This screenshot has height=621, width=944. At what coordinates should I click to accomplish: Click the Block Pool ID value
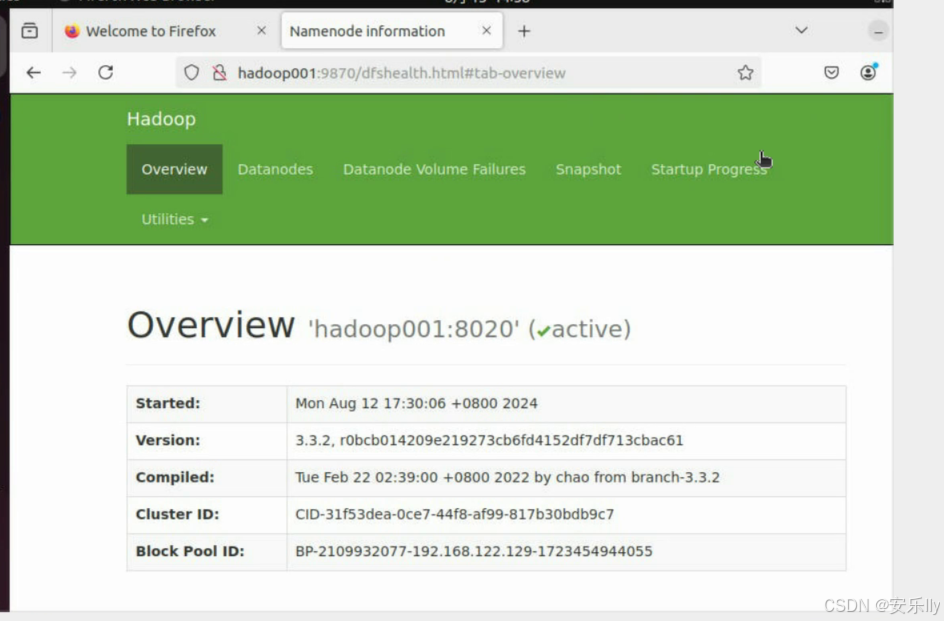(474, 551)
